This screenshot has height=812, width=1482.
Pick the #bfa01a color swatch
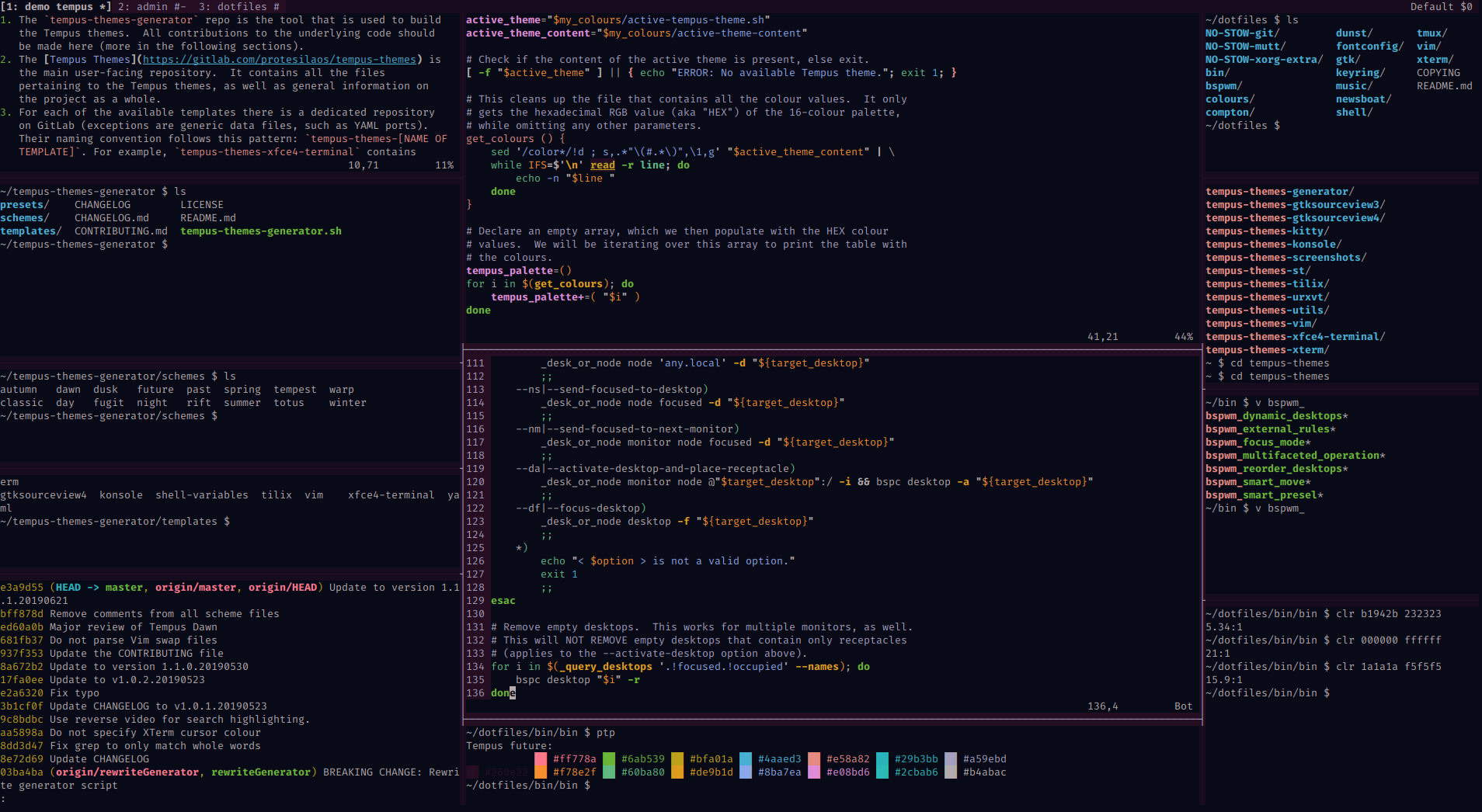tap(677, 759)
